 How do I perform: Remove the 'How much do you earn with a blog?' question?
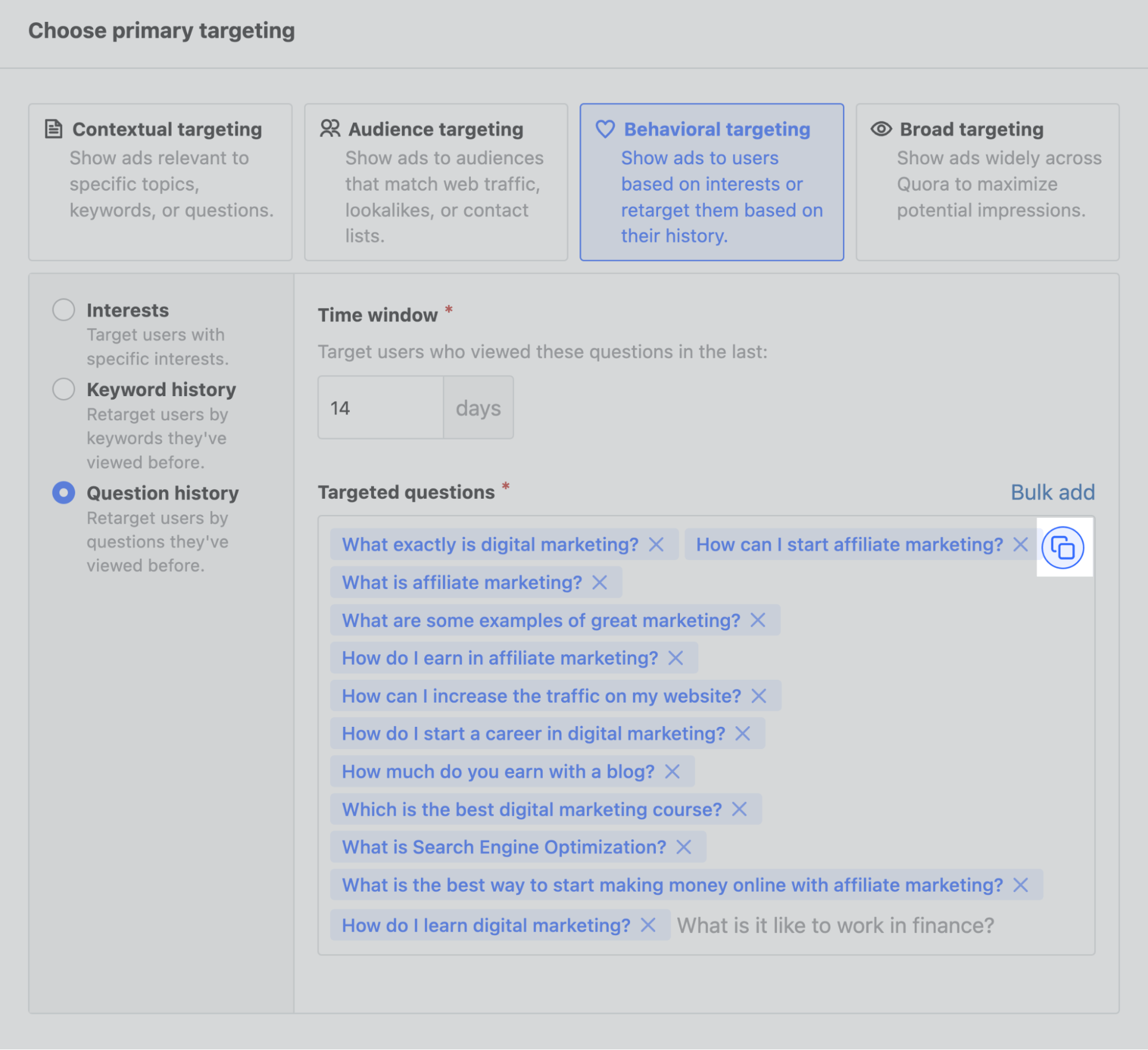[x=672, y=772]
